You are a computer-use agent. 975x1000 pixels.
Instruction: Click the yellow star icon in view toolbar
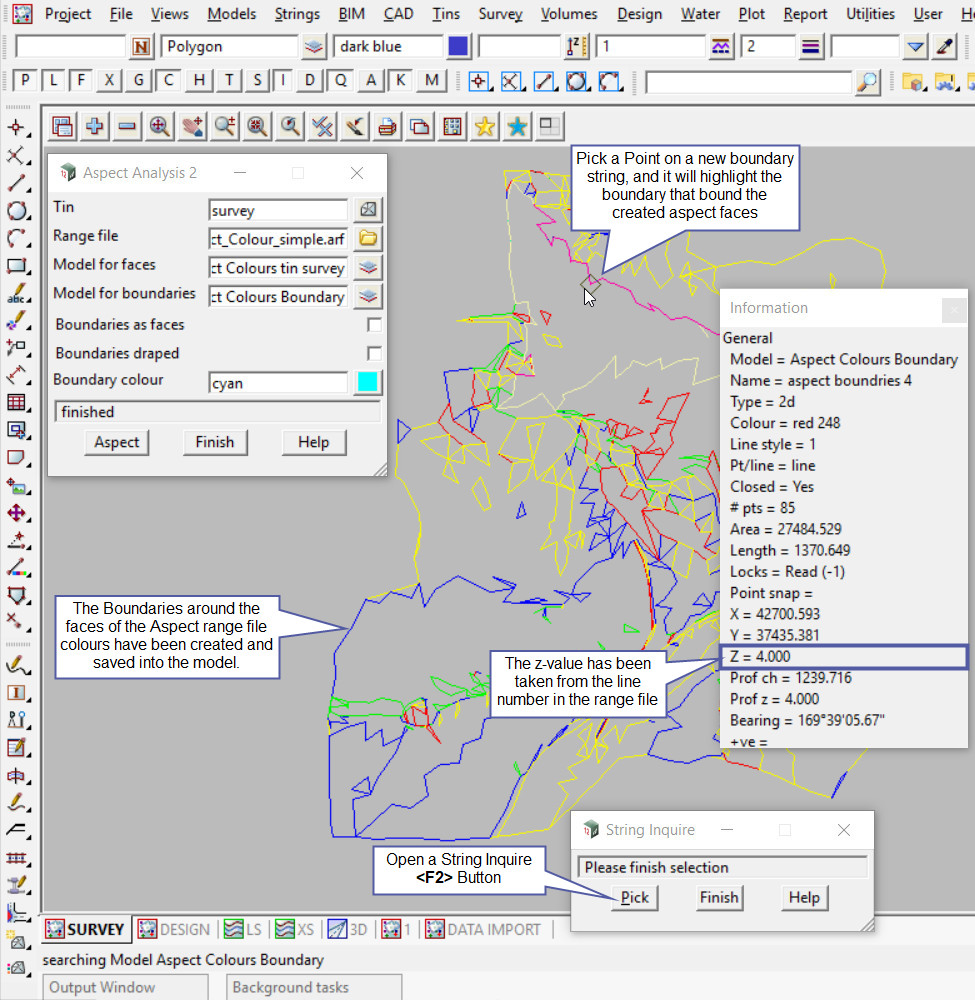coord(485,126)
